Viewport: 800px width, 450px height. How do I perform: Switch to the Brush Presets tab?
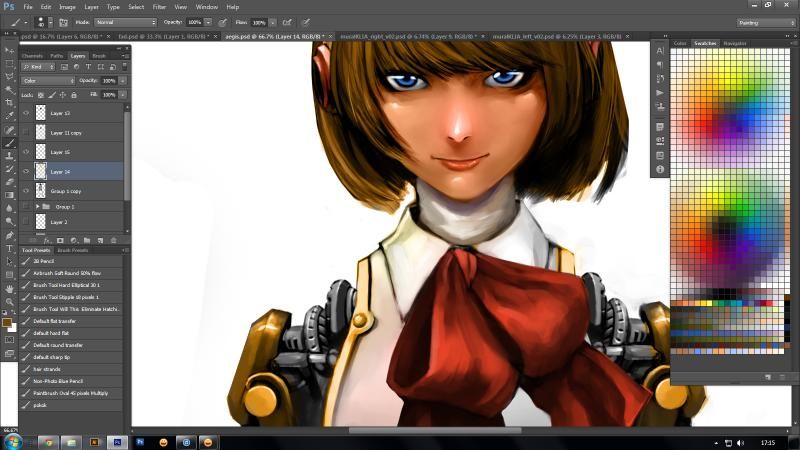(x=72, y=251)
